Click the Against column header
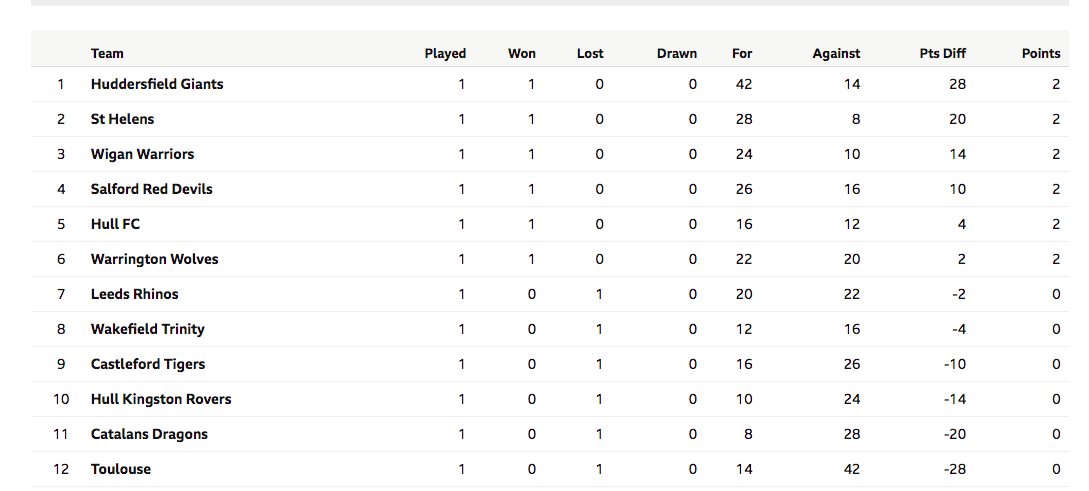Viewport: 1089px width, 491px height. click(836, 53)
